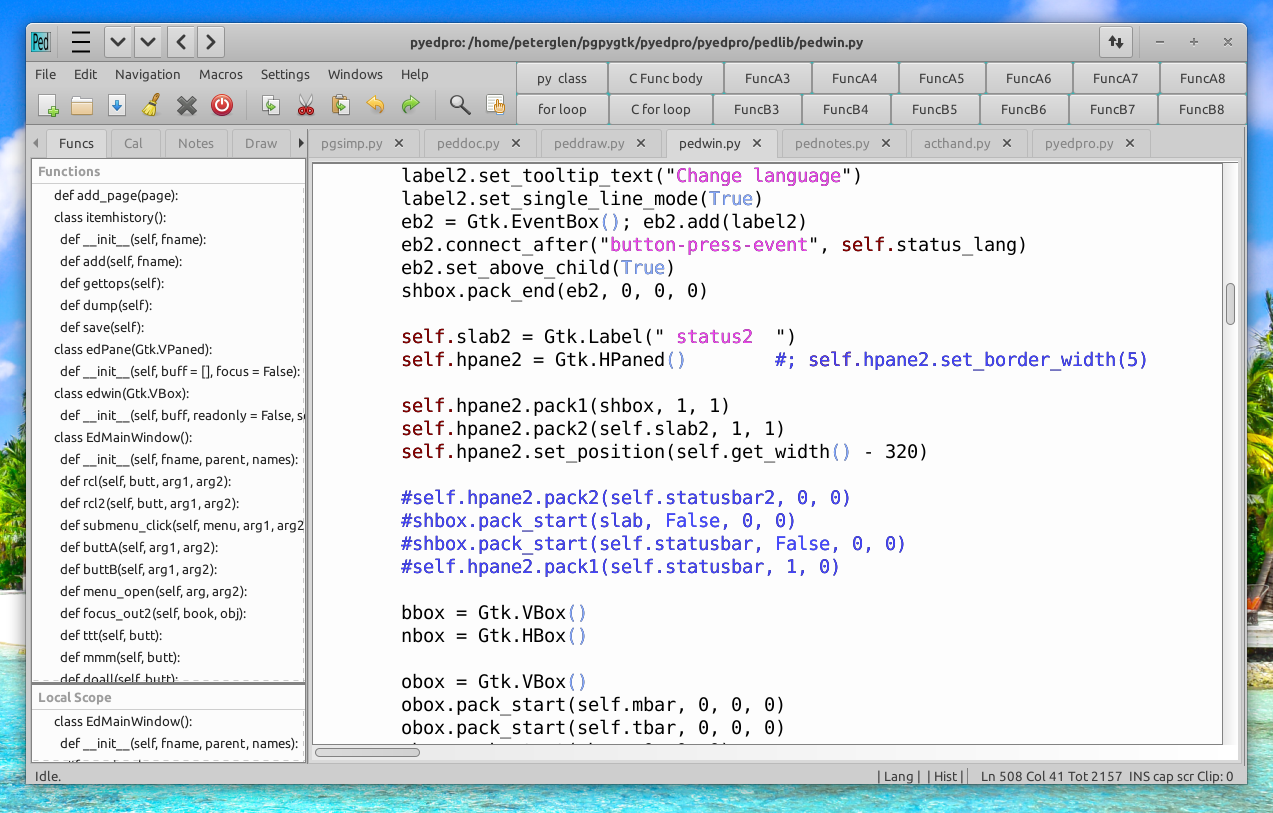
Task: Cut selection with the red scissors icon
Action: pyautogui.click(x=306, y=105)
